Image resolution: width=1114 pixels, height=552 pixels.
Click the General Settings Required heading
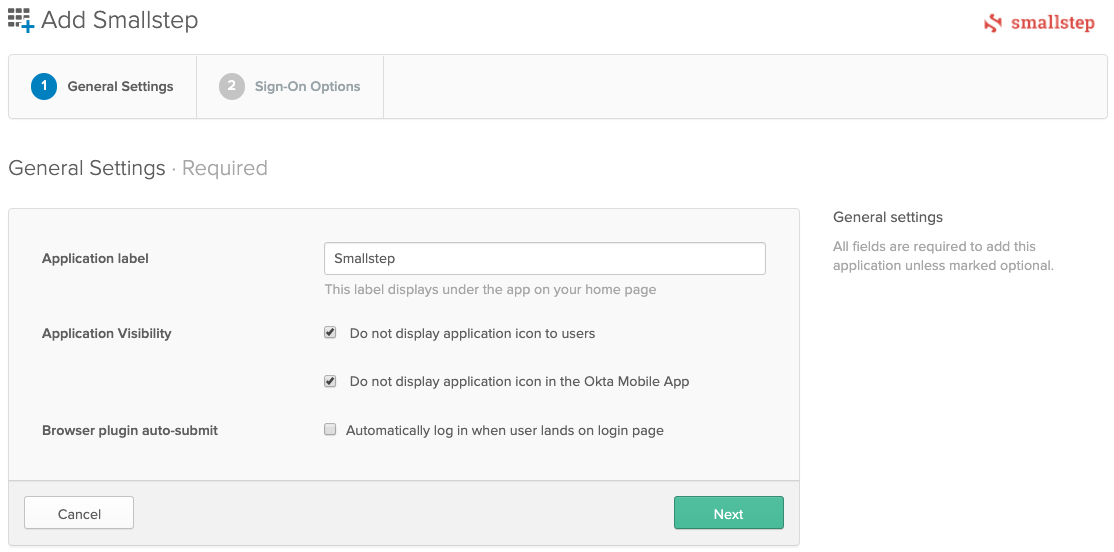[x=137, y=168]
